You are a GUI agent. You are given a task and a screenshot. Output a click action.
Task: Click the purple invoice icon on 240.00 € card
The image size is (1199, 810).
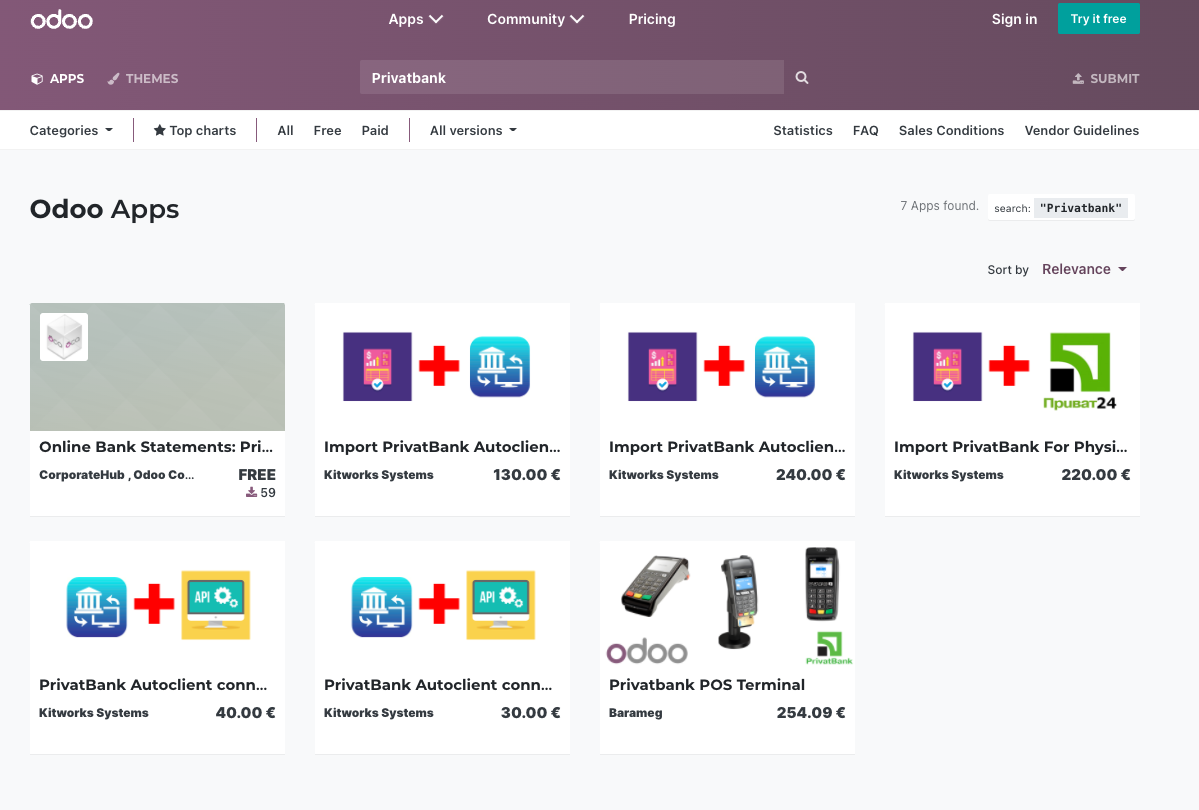pyautogui.click(x=662, y=366)
